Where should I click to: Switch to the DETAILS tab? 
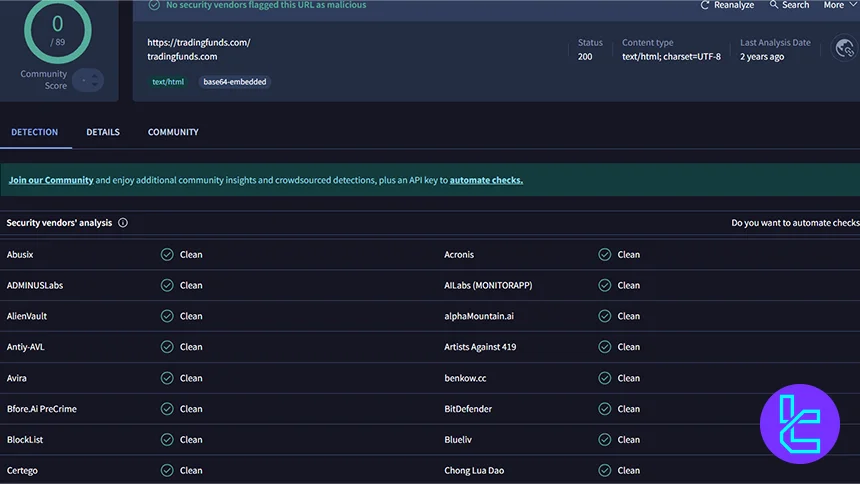click(x=103, y=132)
